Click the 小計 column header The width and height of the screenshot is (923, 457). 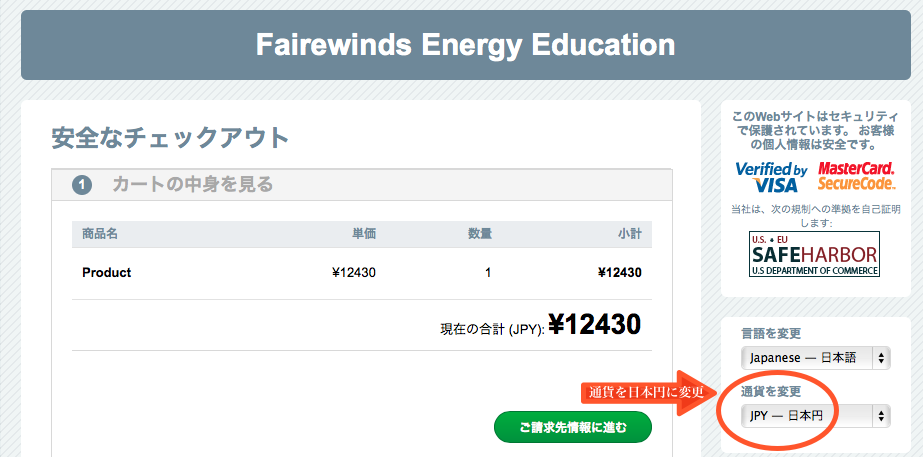coord(630,234)
